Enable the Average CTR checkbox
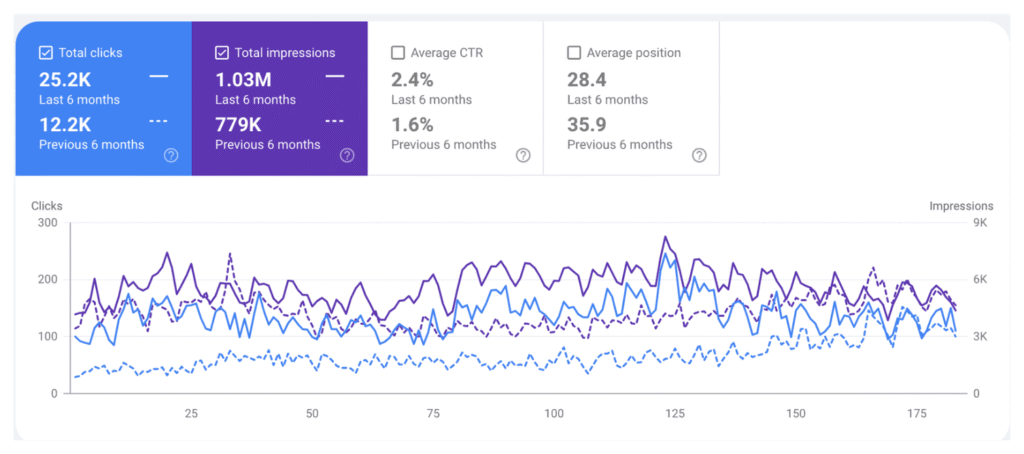Image resolution: width=1024 pixels, height=454 pixels. [398, 53]
